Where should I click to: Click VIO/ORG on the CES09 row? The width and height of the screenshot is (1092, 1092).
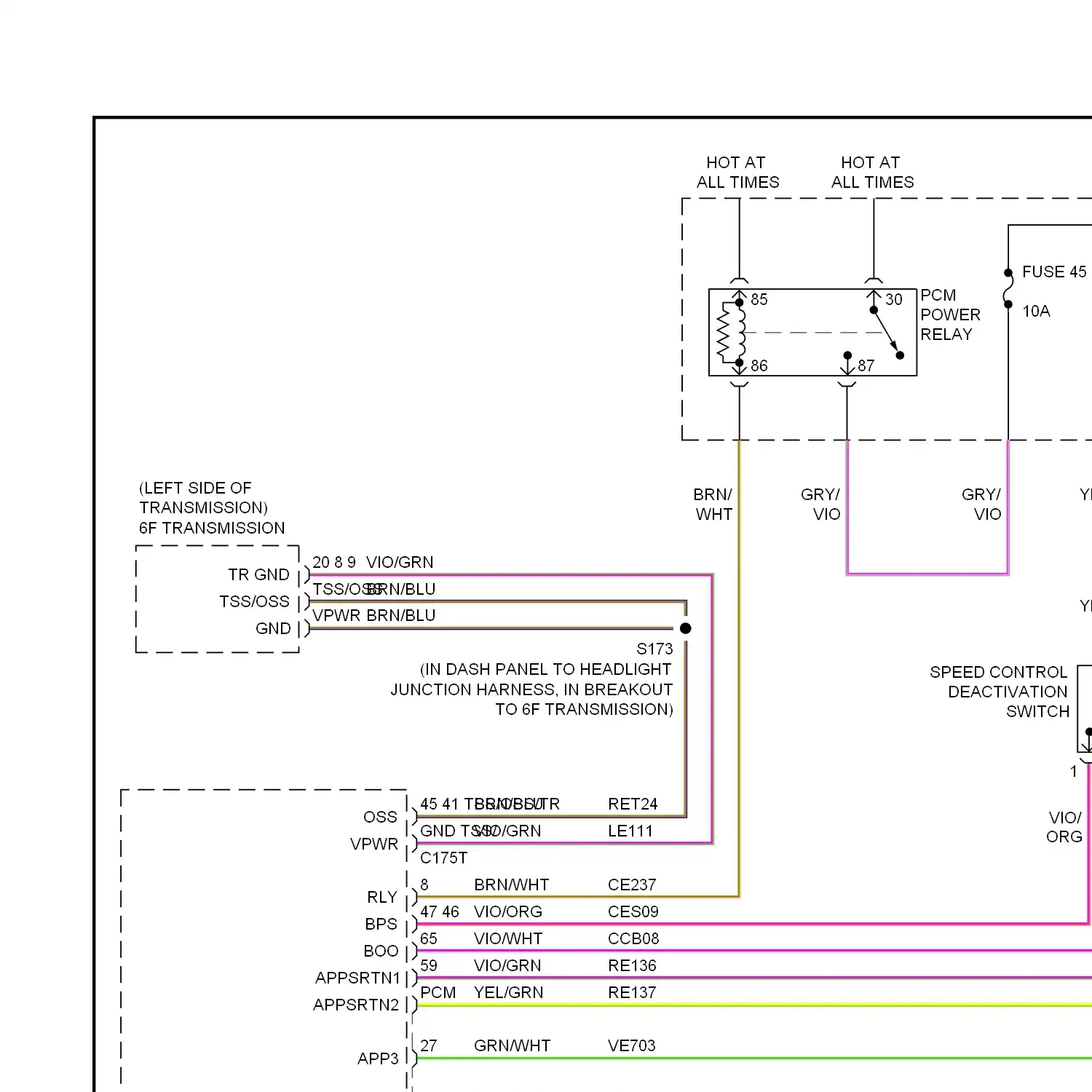coord(508,911)
